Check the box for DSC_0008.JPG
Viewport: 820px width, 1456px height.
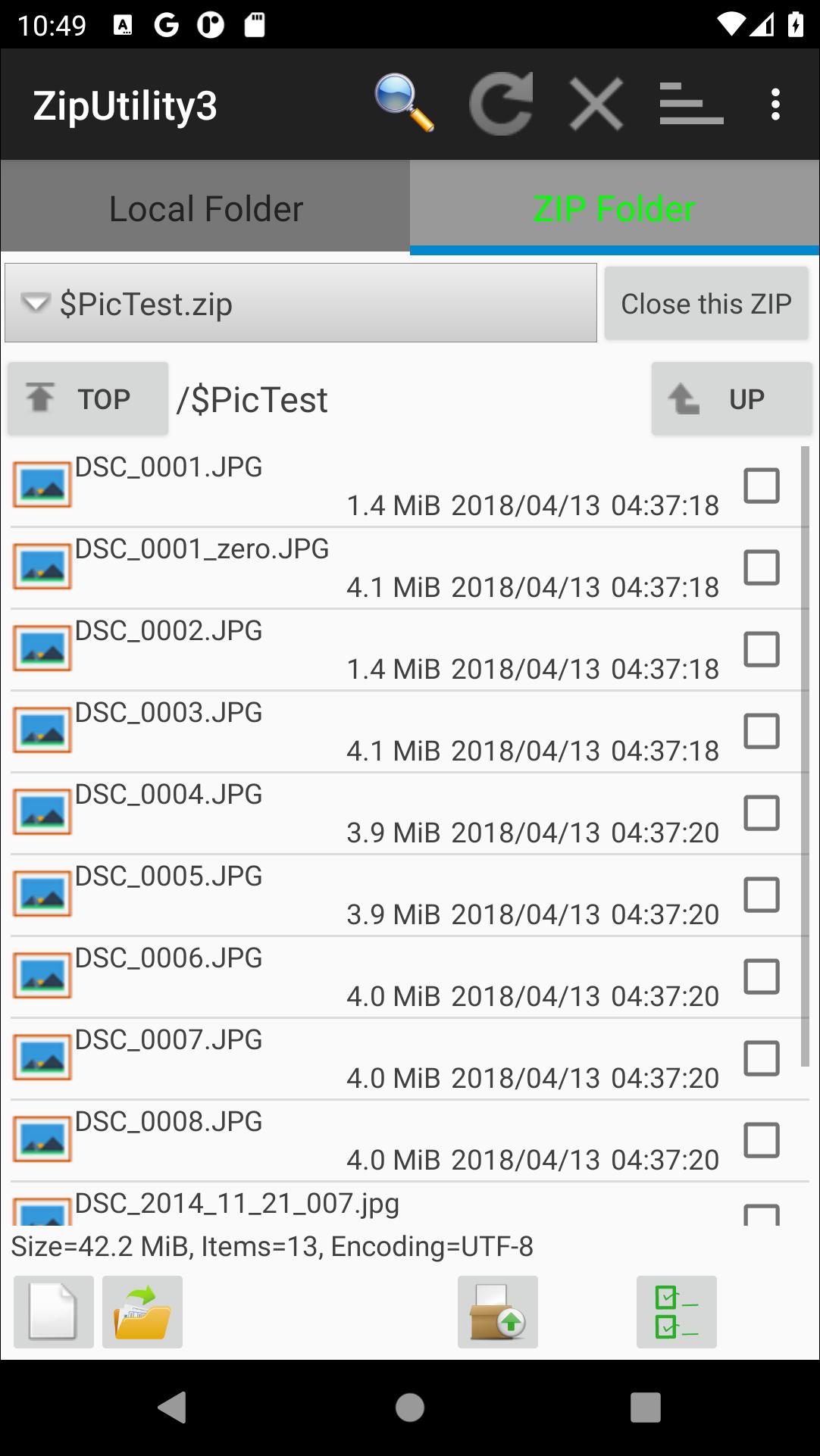(762, 1140)
